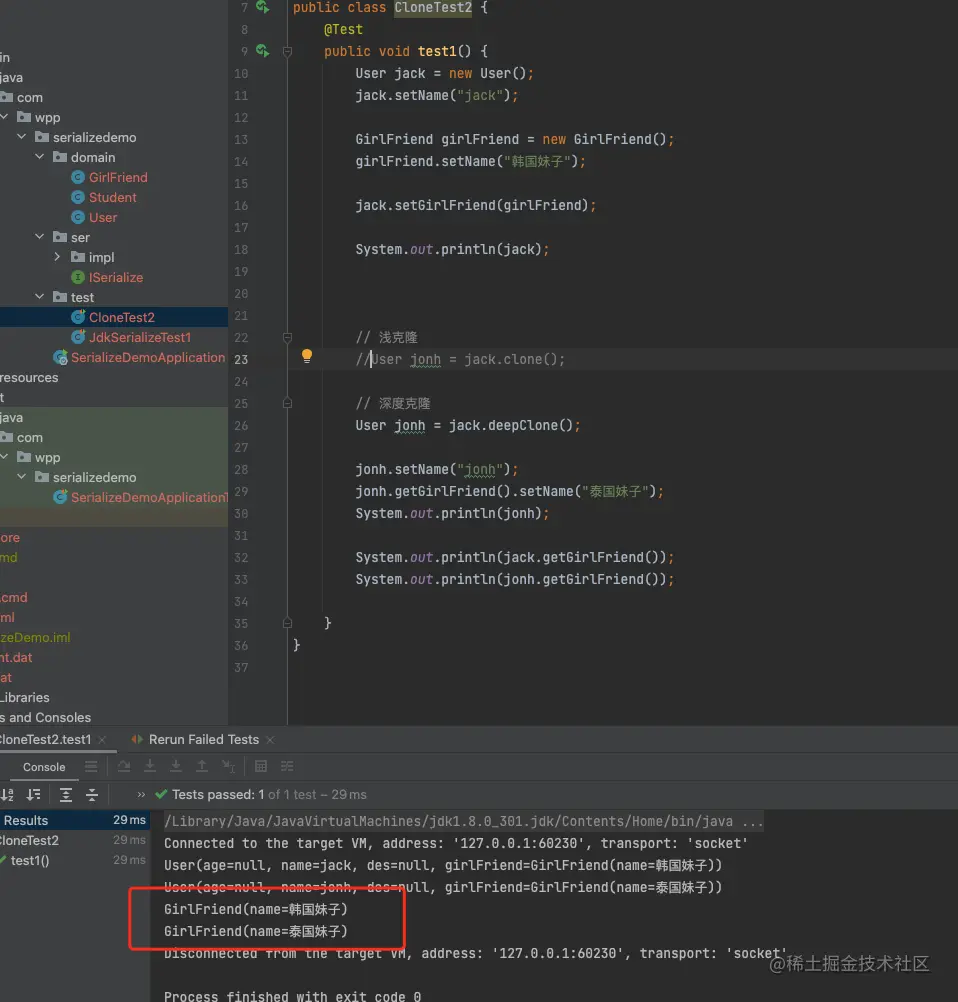Open the ISerialize interface file
The width and height of the screenshot is (958, 1002).
116,277
